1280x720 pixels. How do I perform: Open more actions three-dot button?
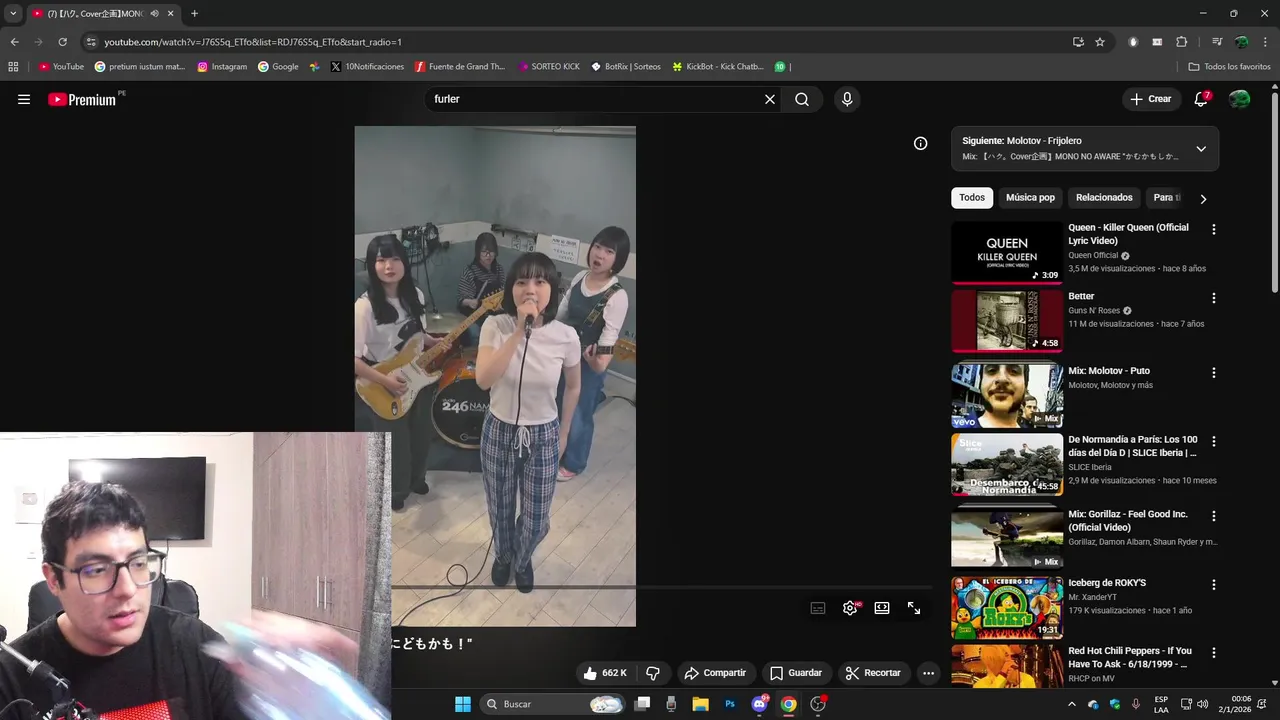coord(928,673)
